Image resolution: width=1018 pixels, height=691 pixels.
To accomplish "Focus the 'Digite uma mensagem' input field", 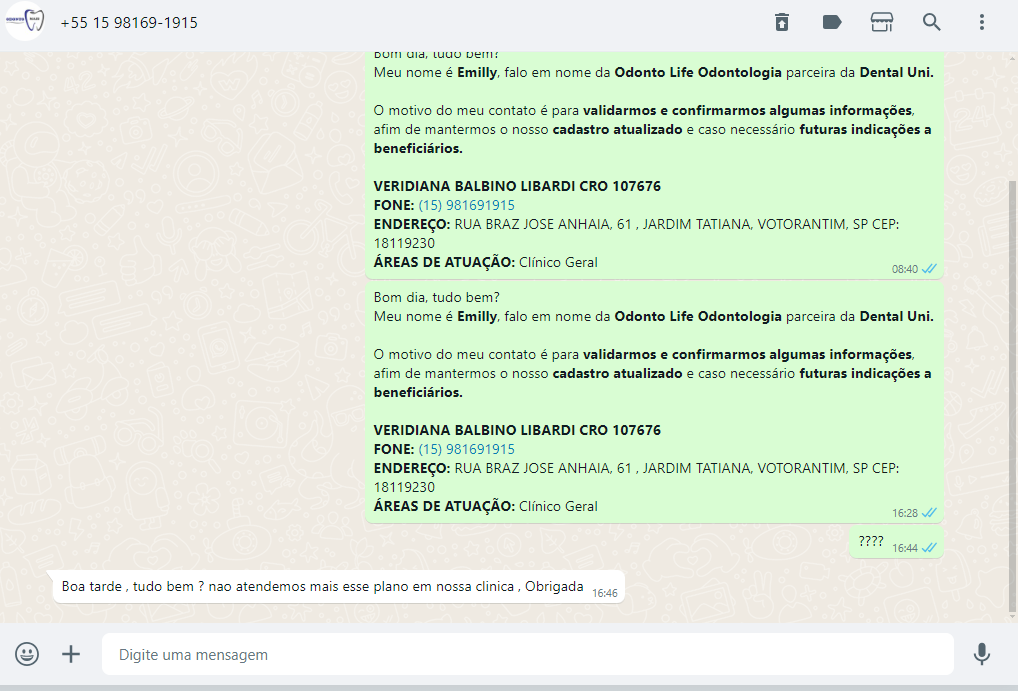I will pyautogui.click(x=527, y=654).
